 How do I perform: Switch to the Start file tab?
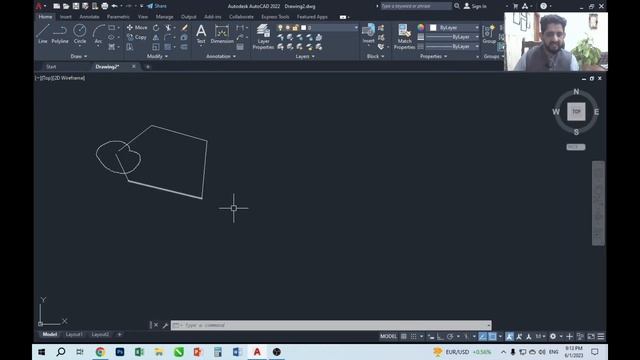(51, 67)
